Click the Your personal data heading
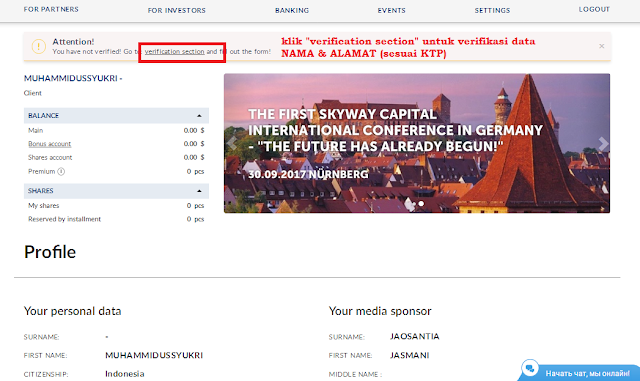The height and width of the screenshot is (381, 640). click(72, 311)
